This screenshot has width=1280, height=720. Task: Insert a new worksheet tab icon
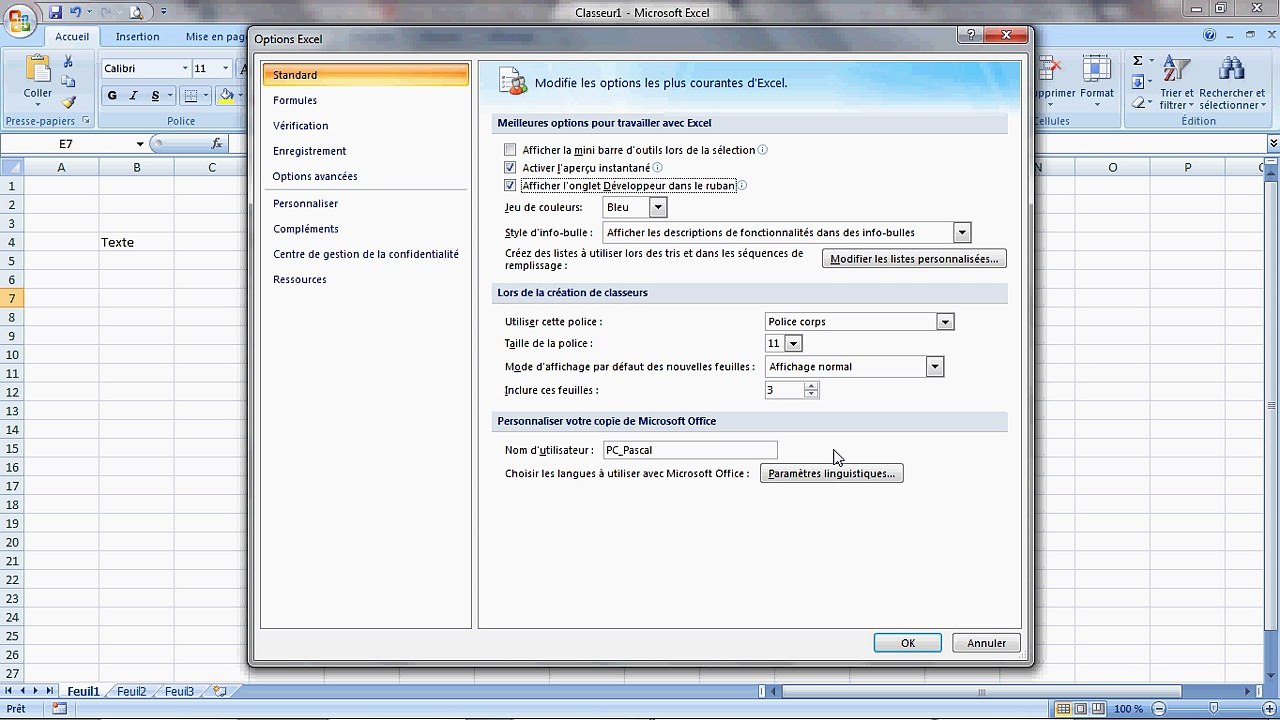pos(220,691)
